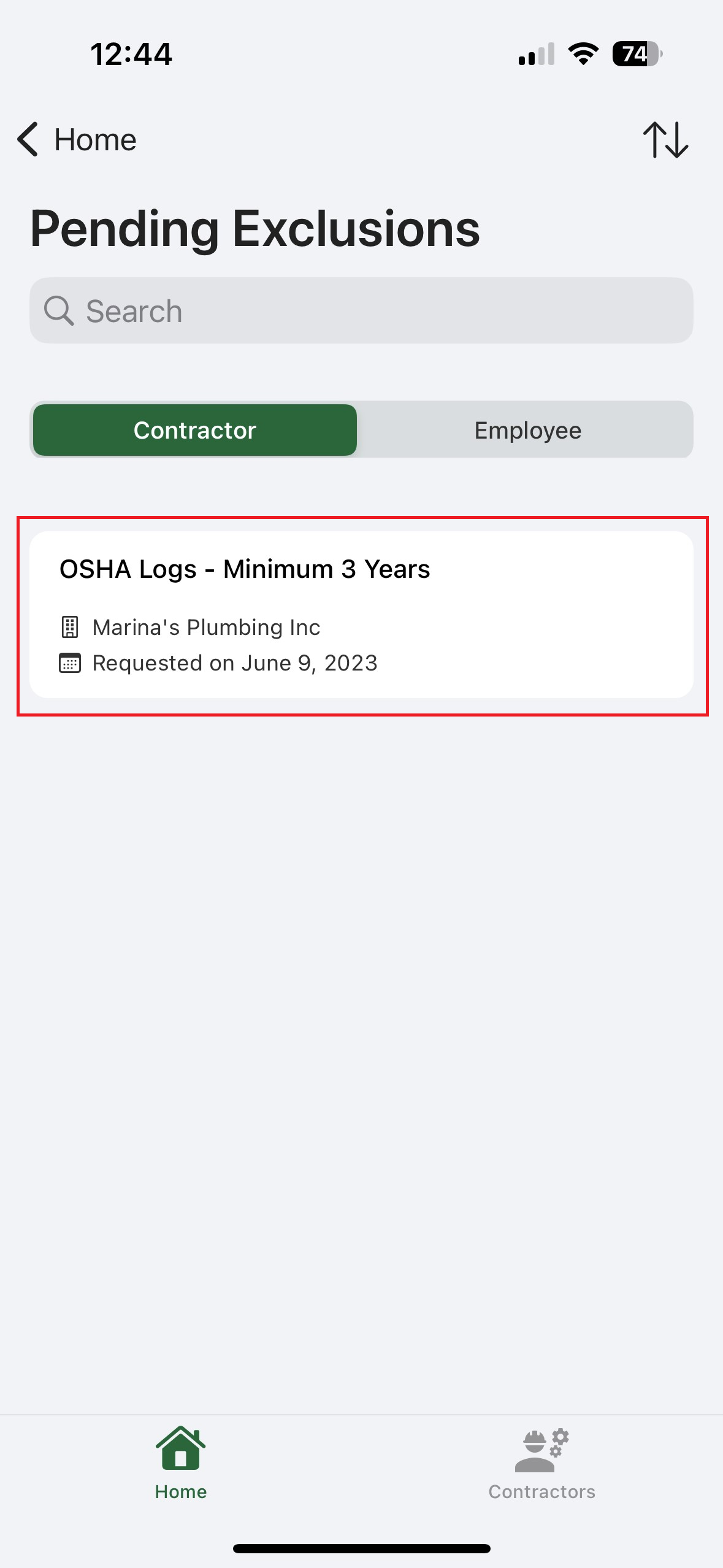Click the calendar icon beside requested date
This screenshot has width=723, height=1568.
[70, 663]
